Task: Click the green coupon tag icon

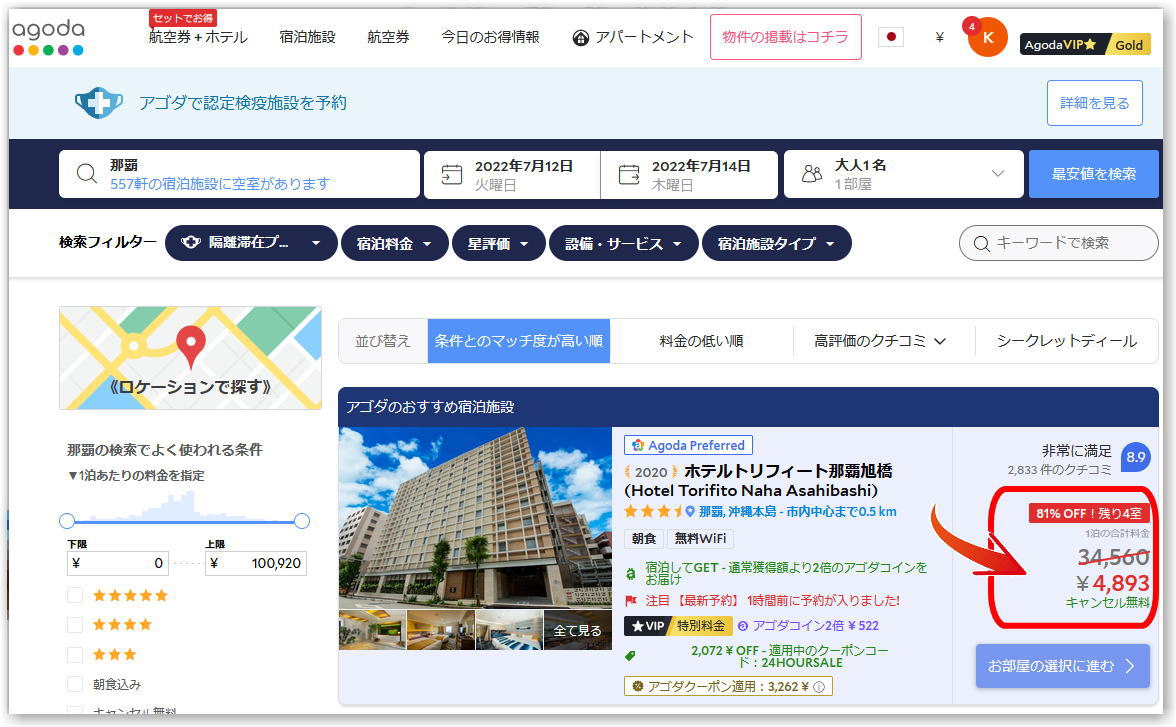Action: [x=630, y=656]
